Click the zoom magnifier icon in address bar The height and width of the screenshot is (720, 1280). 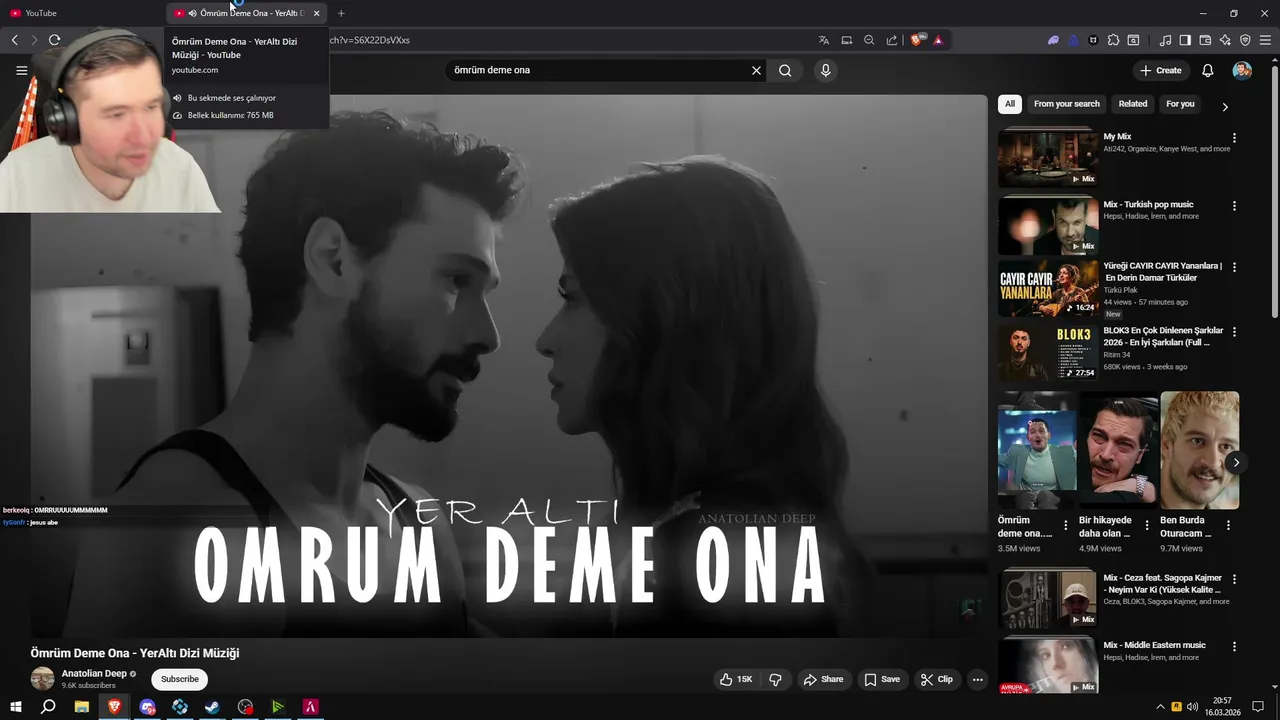pos(869,40)
